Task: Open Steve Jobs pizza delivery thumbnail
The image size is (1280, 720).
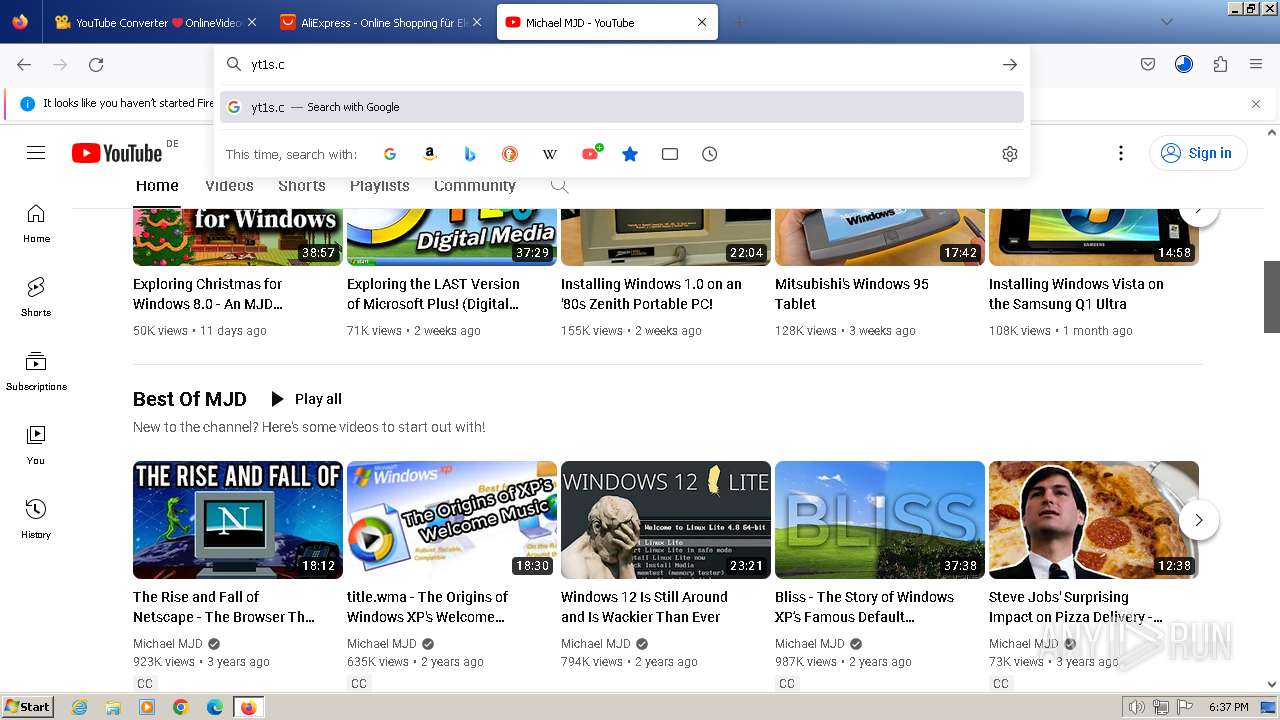Action: point(1094,520)
